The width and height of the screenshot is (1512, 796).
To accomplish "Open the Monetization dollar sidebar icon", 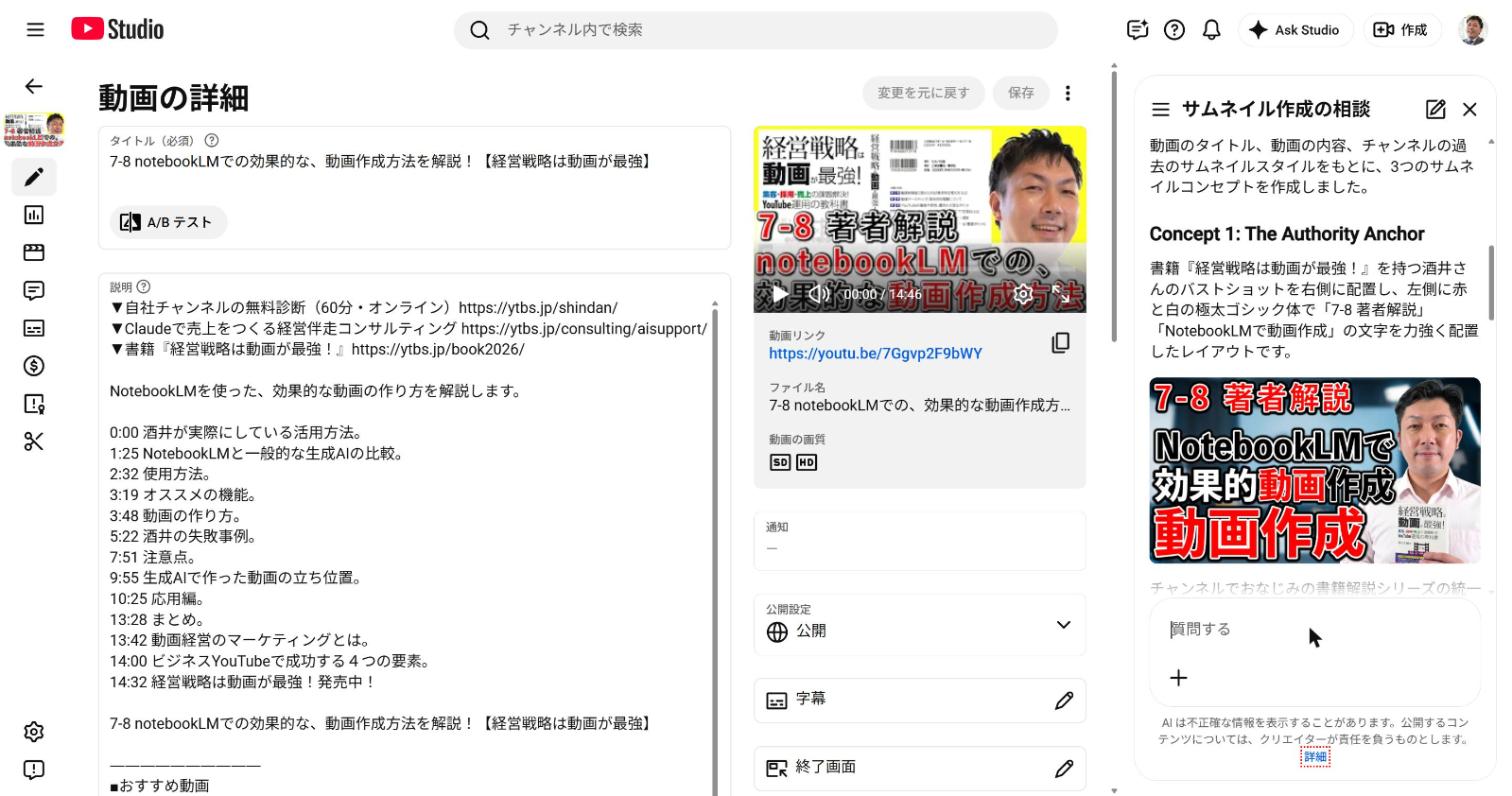I will pyautogui.click(x=34, y=366).
